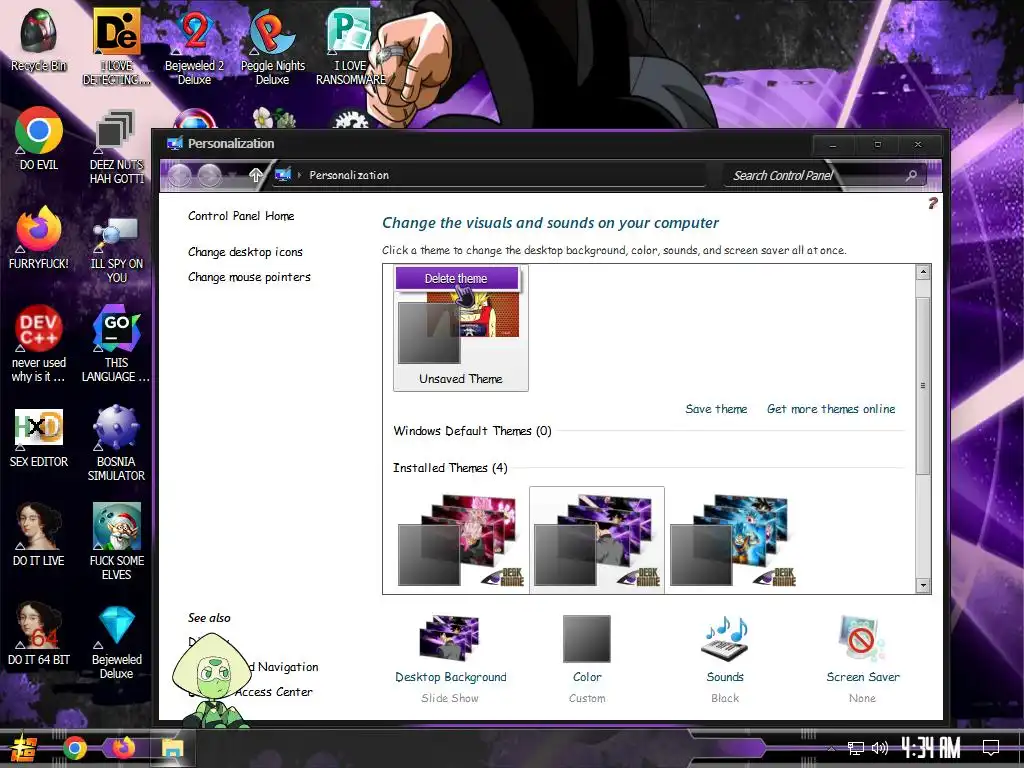Screen dimensions: 1024x768
Task: Open Desktop Background settings
Action: click(x=451, y=658)
